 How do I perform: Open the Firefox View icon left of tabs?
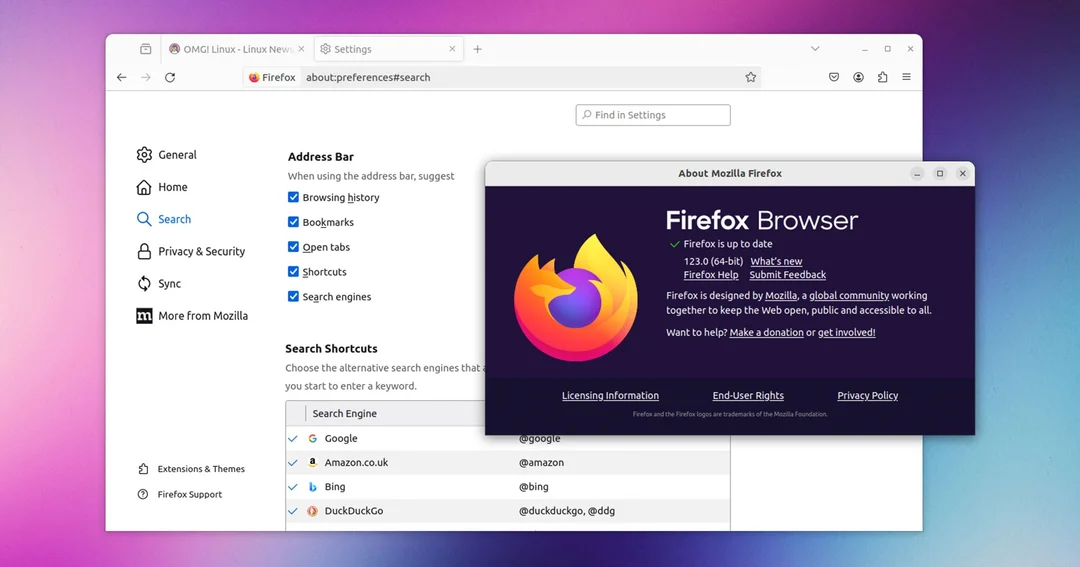[145, 49]
